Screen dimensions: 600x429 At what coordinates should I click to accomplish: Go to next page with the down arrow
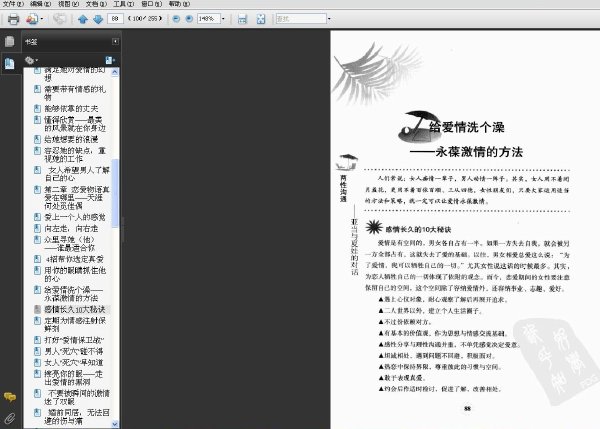(x=98, y=19)
